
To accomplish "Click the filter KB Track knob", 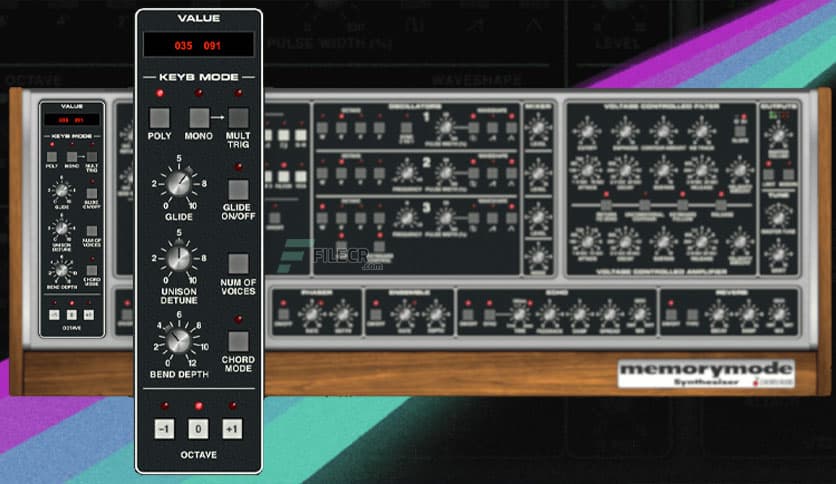I will (702, 131).
